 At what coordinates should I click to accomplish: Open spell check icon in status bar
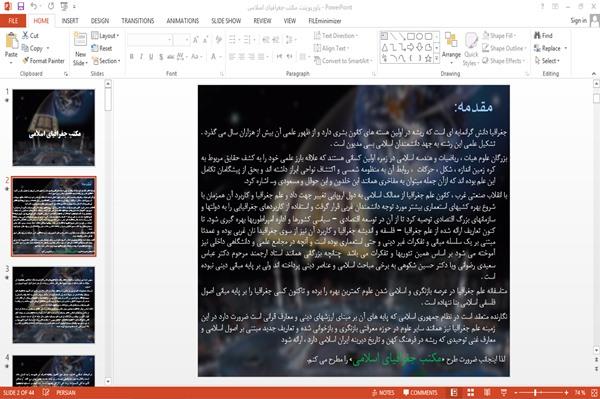tap(46, 392)
